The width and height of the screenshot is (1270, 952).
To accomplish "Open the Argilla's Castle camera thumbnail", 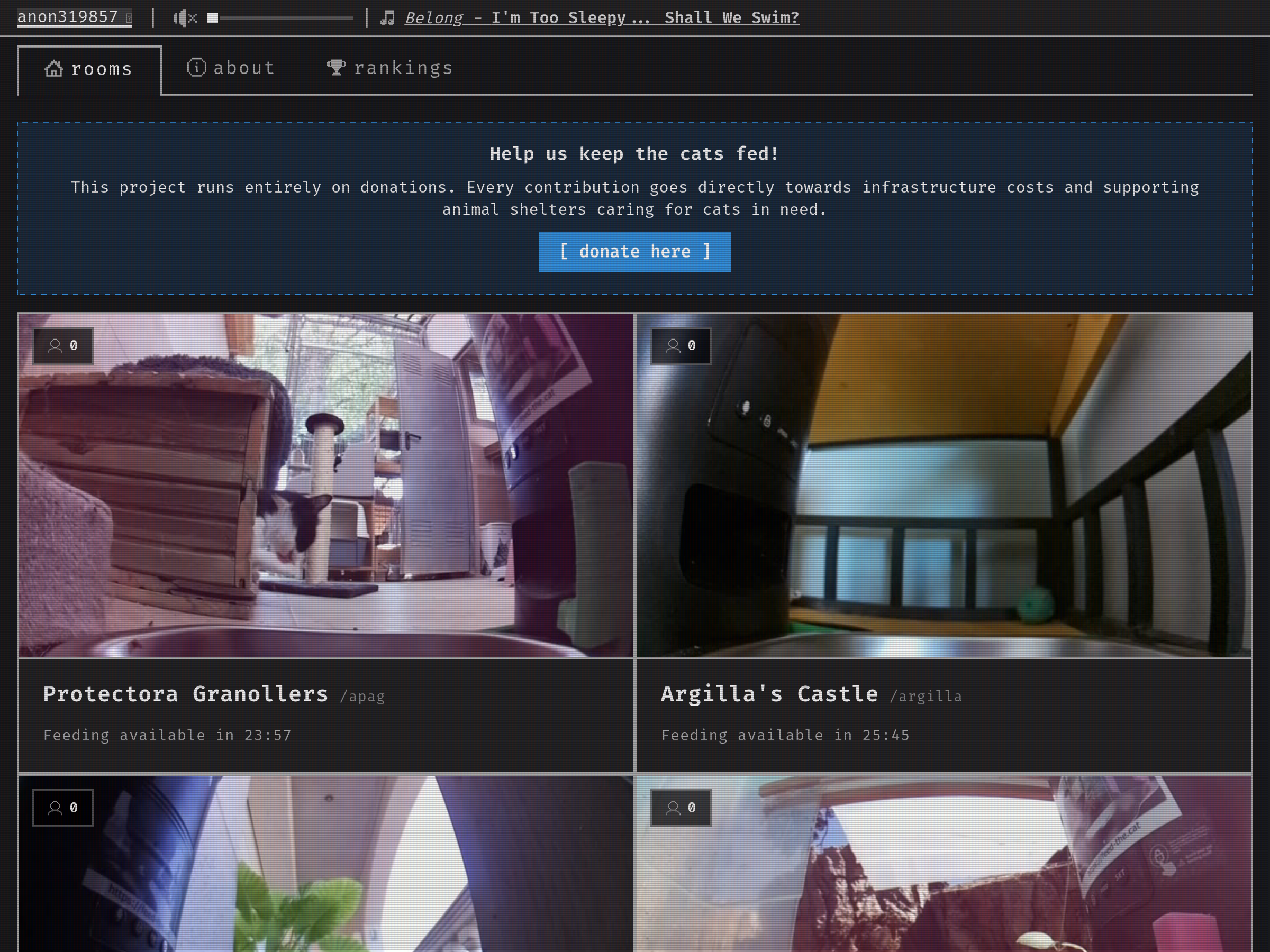I will tap(944, 485).
